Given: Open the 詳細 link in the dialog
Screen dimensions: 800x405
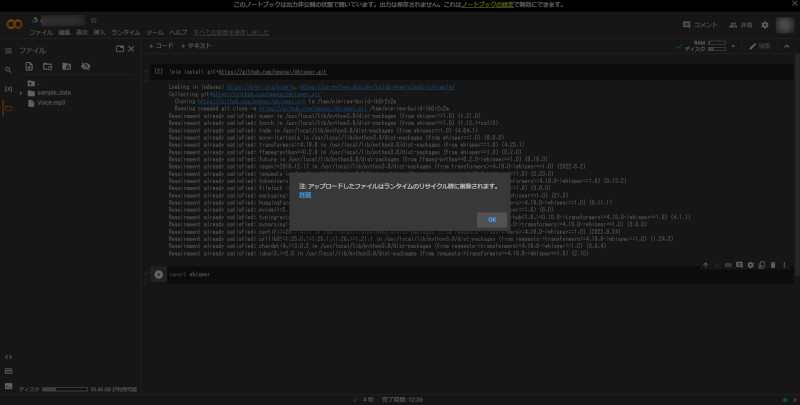Looking at the screenshot, I should (x=305, y=195).
